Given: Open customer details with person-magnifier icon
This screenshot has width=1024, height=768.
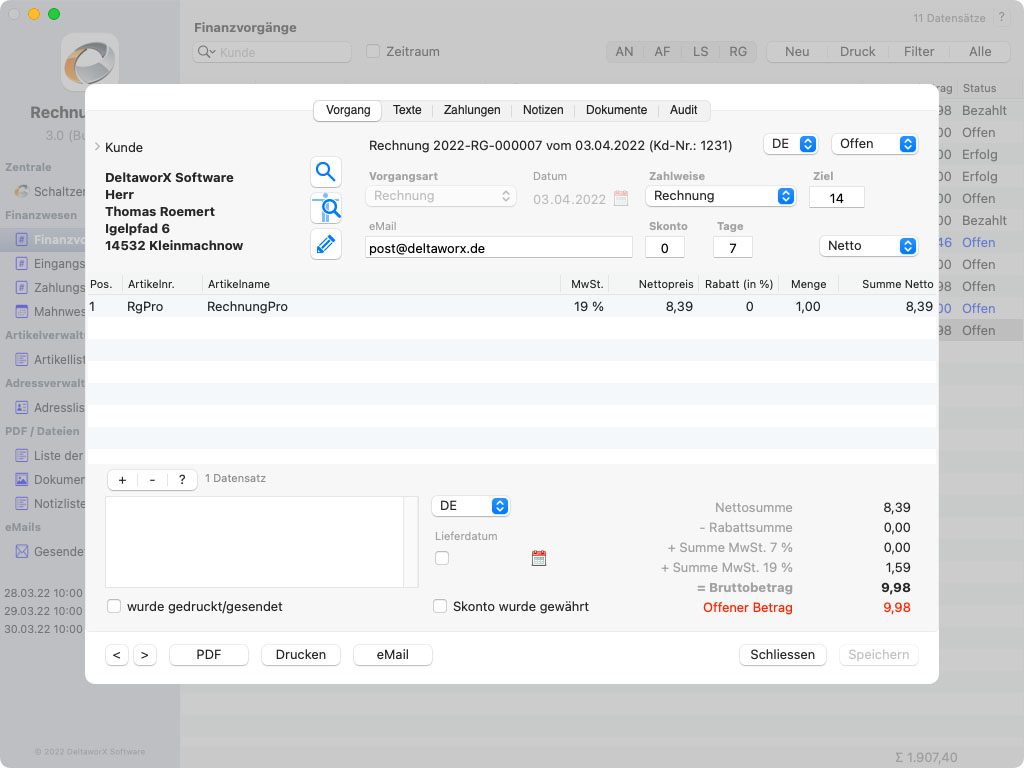Looking at the screenshot, I should coord(325,208).
